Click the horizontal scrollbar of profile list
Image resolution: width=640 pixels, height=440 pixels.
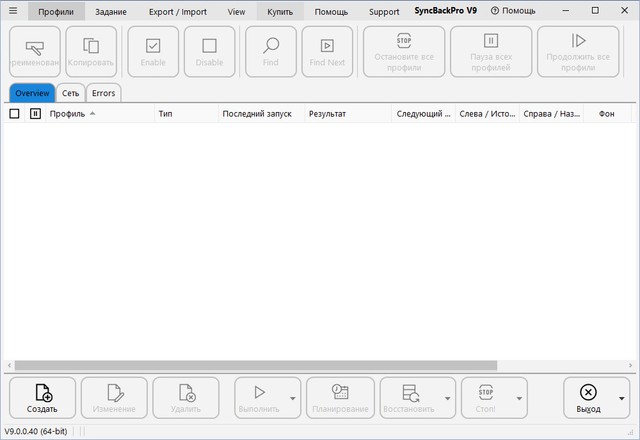[300, 365]
